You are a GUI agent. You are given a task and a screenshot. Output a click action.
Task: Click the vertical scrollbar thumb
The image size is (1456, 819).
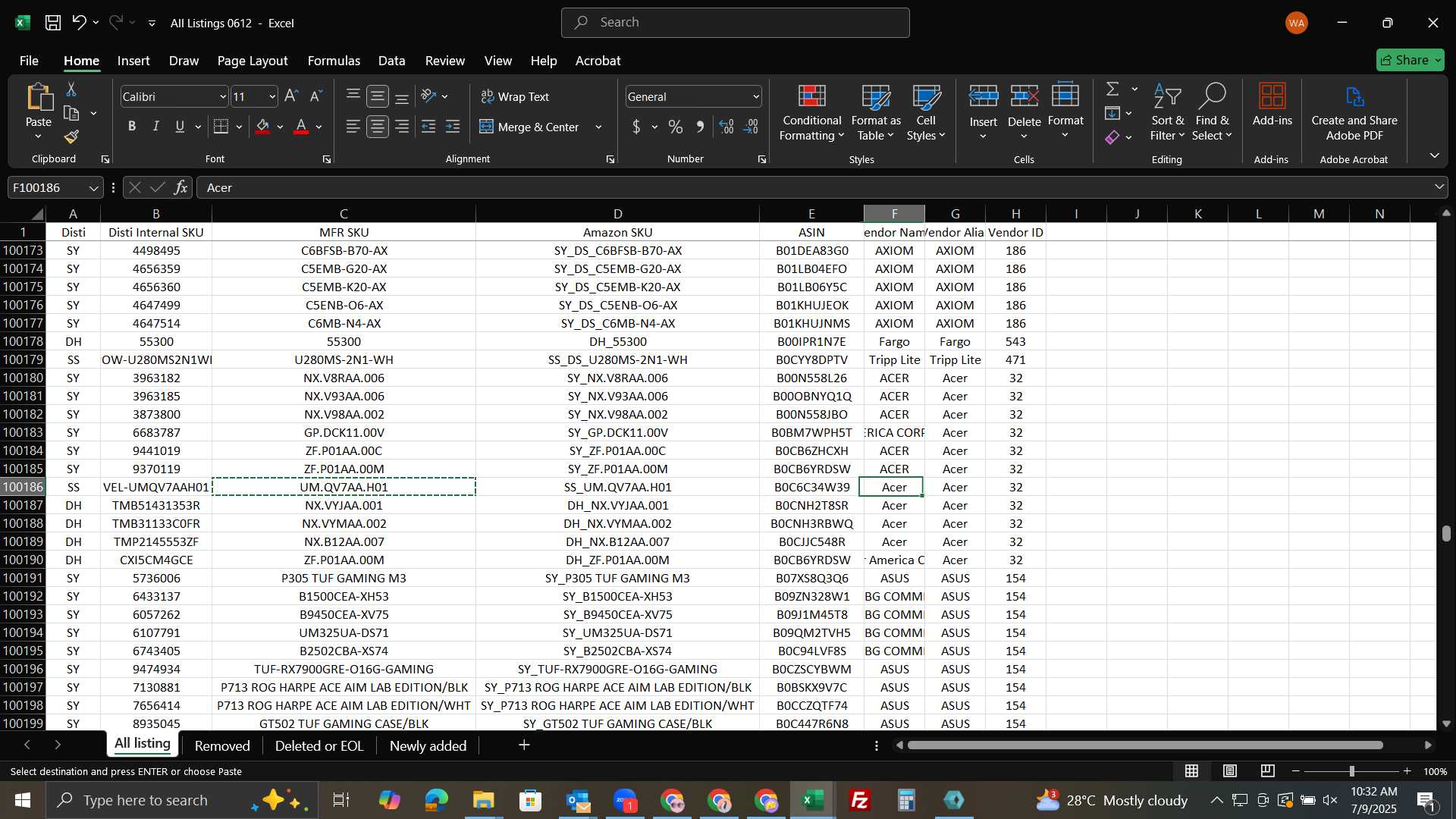click(x=1446, y=533)
